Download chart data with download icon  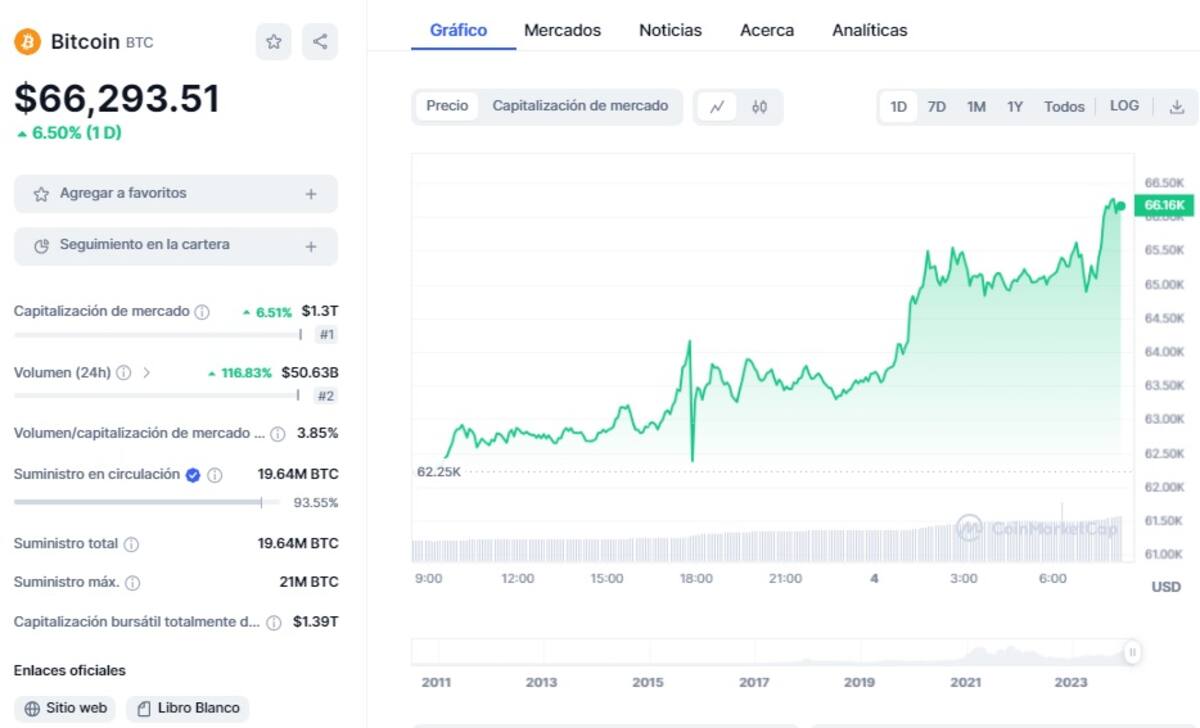[1177, 107]
